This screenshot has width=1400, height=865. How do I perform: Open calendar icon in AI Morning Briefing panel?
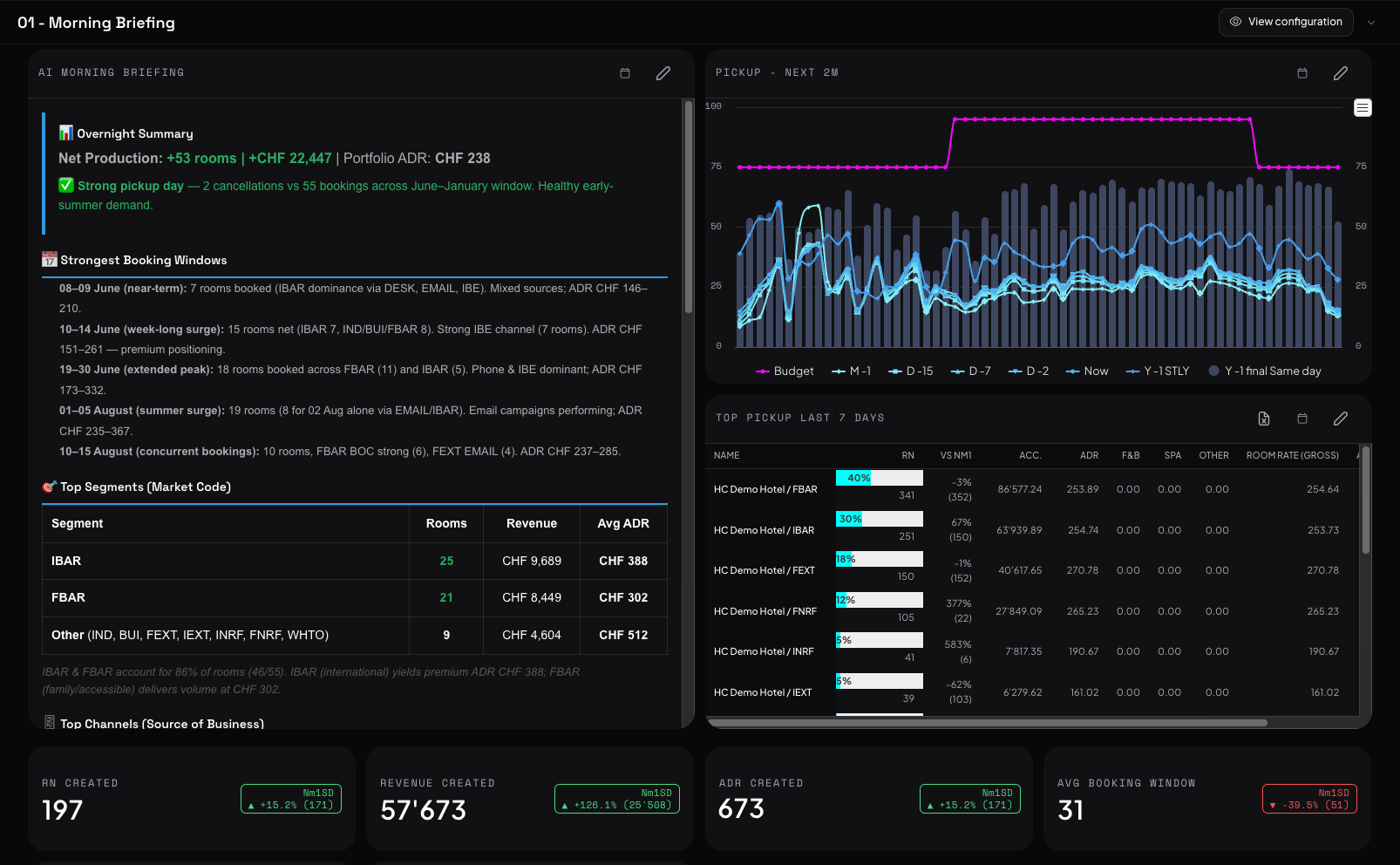coord(625,73)
